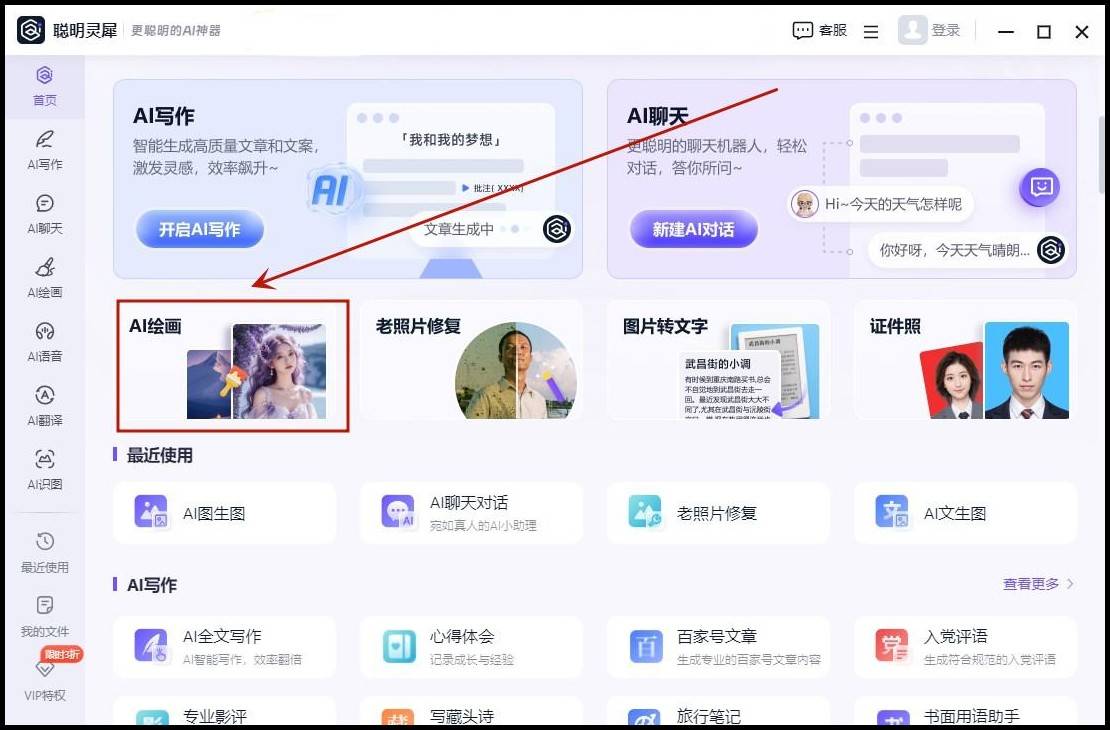Click the 文章生成中 status bubble
The image size is (1110, 730).
[x=491, y=229]
